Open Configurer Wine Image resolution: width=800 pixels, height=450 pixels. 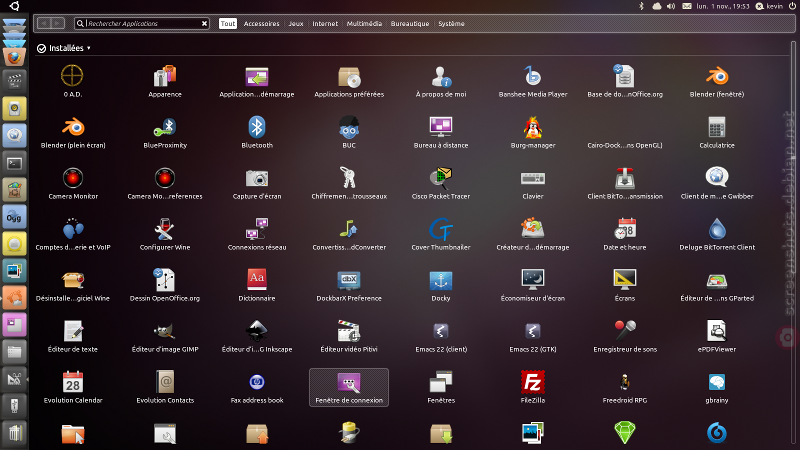pyautogui.click(x=165, y=229)
